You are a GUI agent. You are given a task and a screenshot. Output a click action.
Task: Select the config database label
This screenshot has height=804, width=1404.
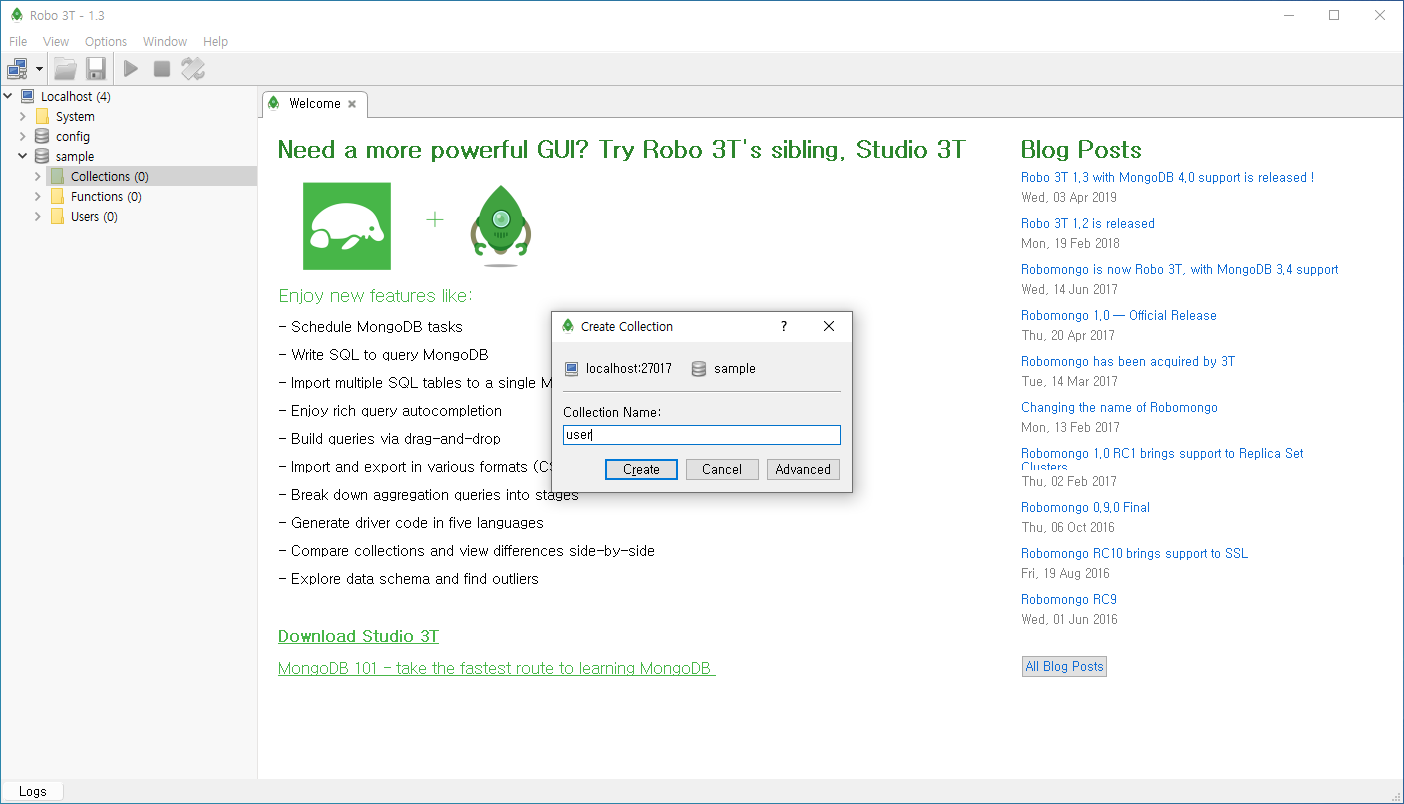pyautogui.click(x=73, y=136)
